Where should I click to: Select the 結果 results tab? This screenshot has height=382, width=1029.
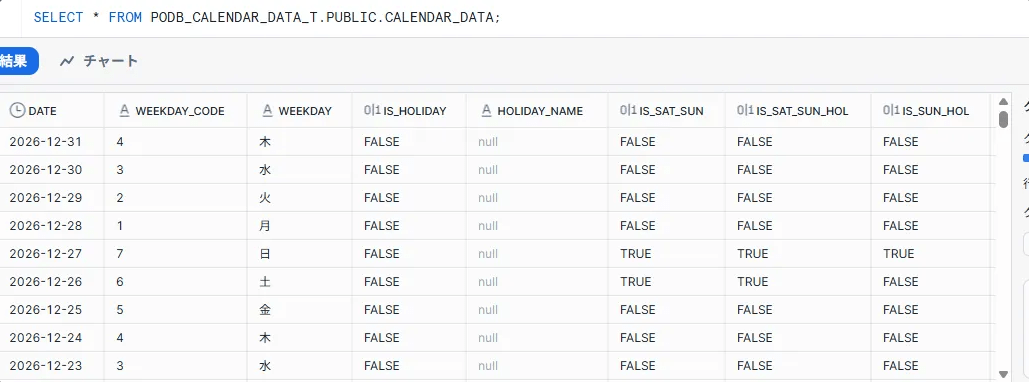point(17,61)
